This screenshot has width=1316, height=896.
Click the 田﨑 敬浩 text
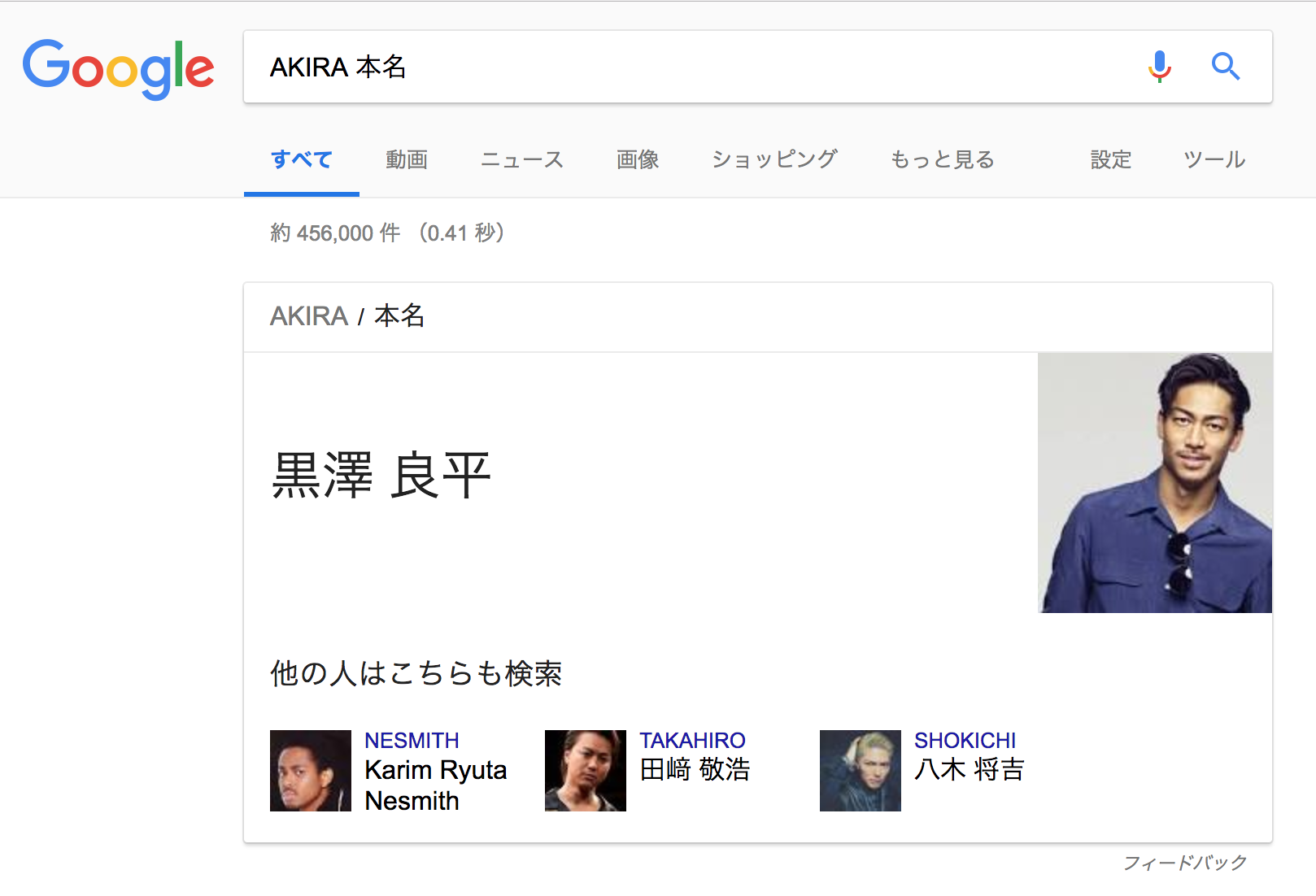tap(695, 769)
